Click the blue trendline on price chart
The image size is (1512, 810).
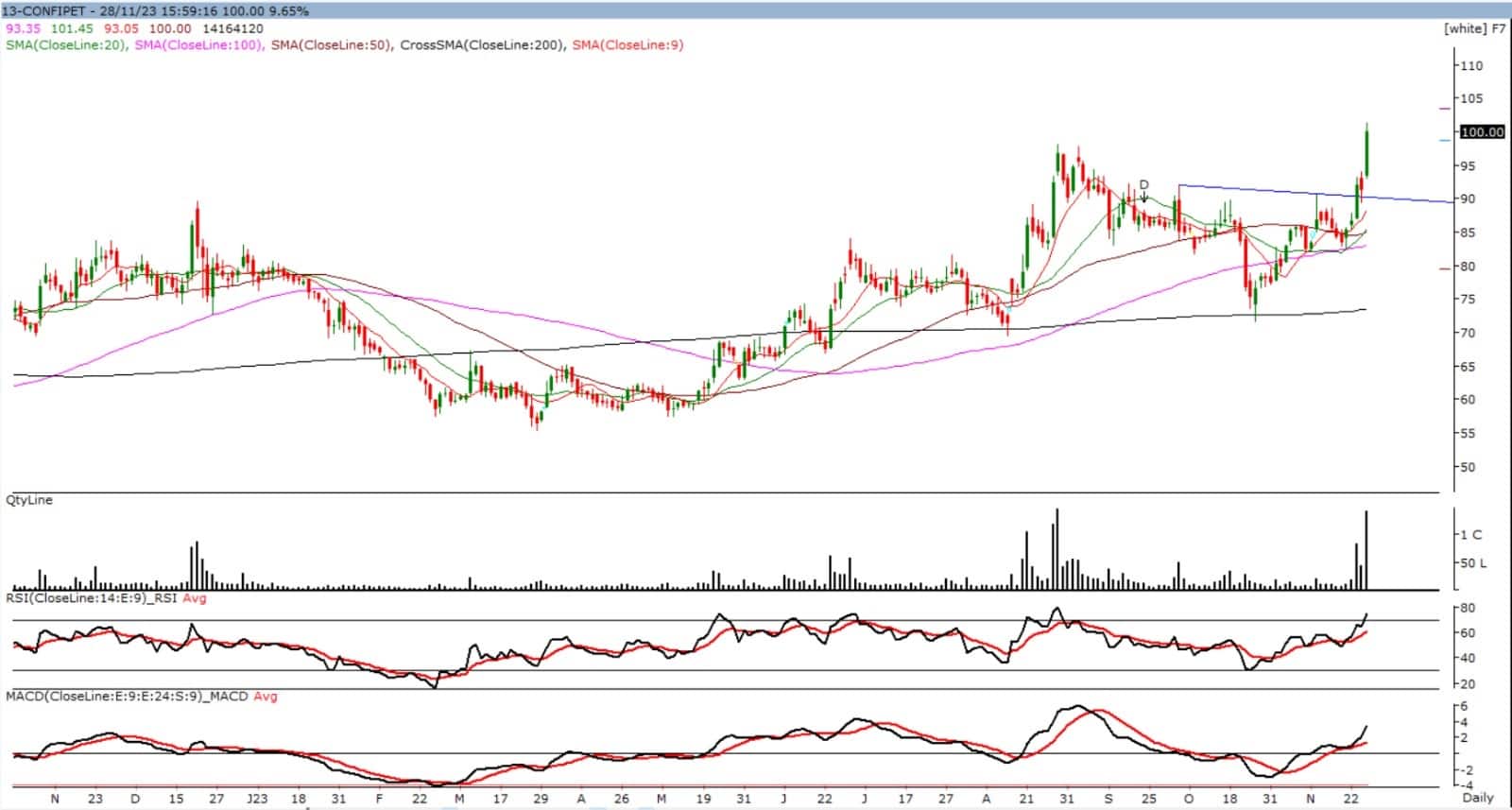[x=1314, y=194]
